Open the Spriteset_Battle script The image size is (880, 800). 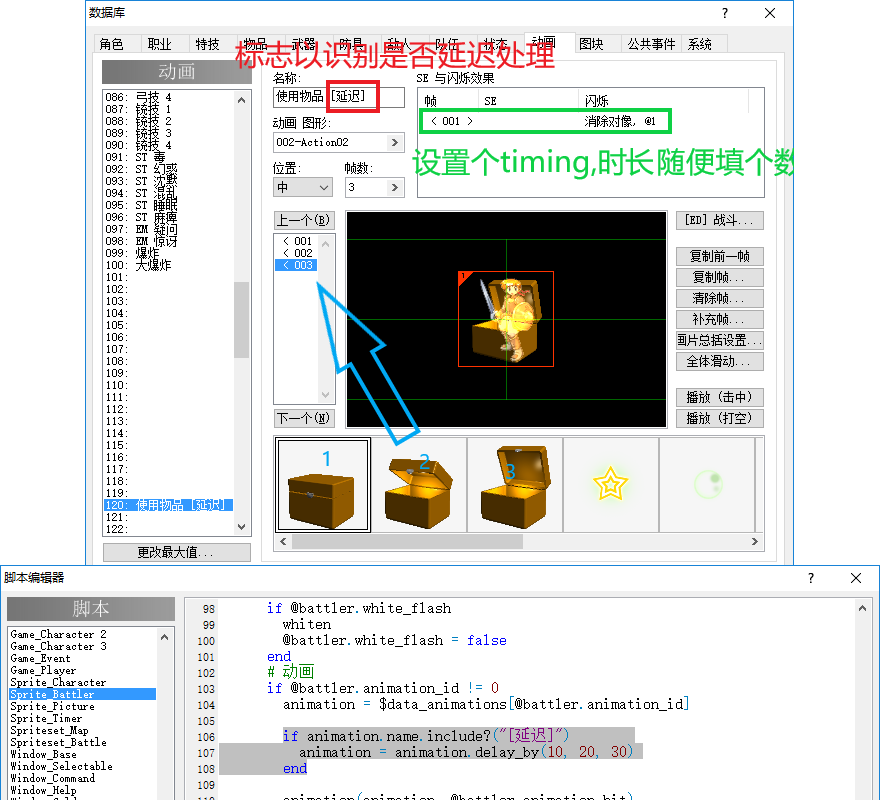coord(82,743)
